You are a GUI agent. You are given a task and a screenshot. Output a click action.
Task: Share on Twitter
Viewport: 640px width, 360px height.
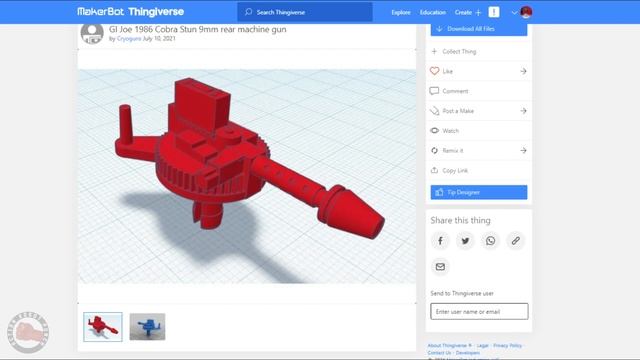pyautogui.click(x=465, y=241)
